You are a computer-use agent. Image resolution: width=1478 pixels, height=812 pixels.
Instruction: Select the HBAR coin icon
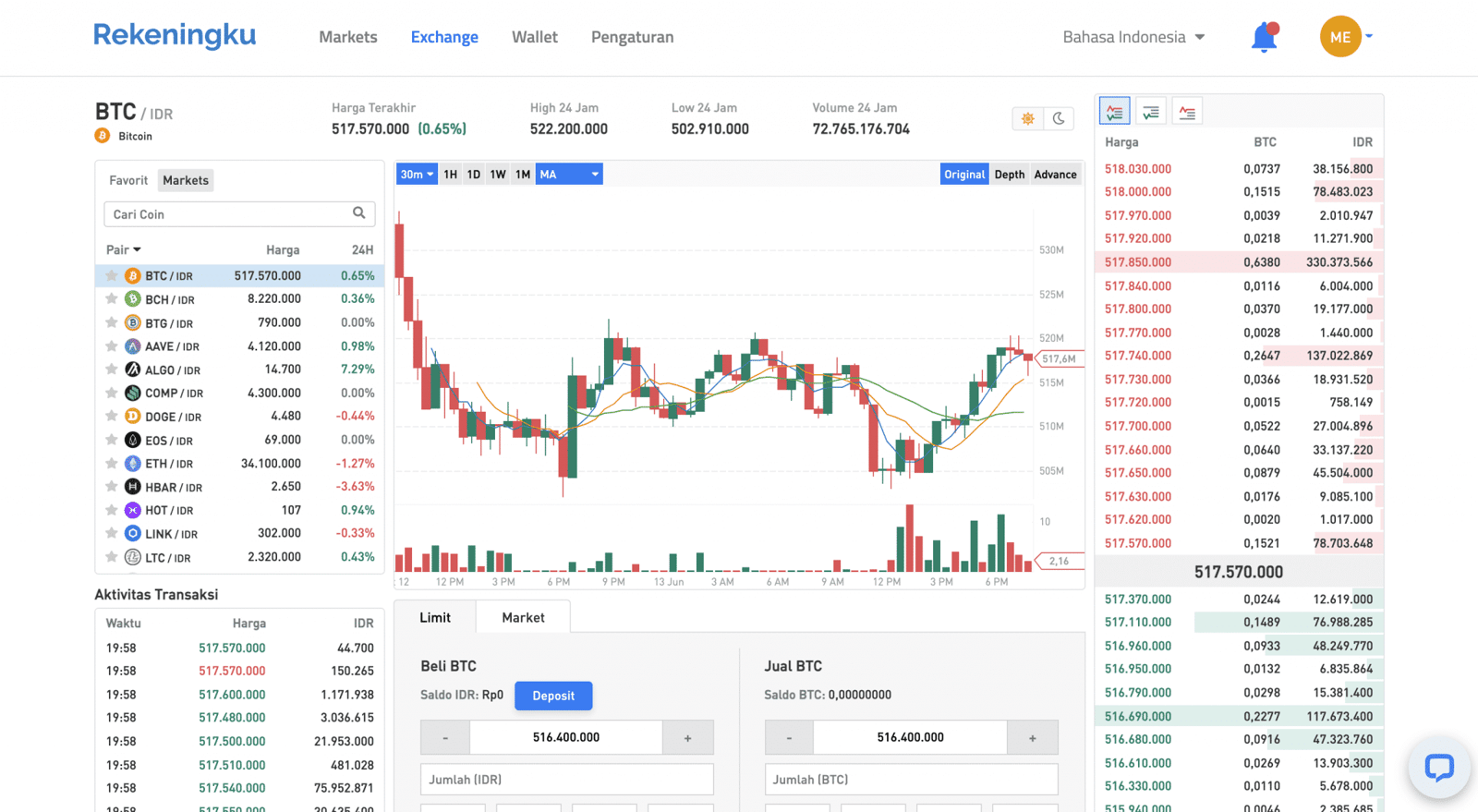pyautogui.click(x=132, y=487)
